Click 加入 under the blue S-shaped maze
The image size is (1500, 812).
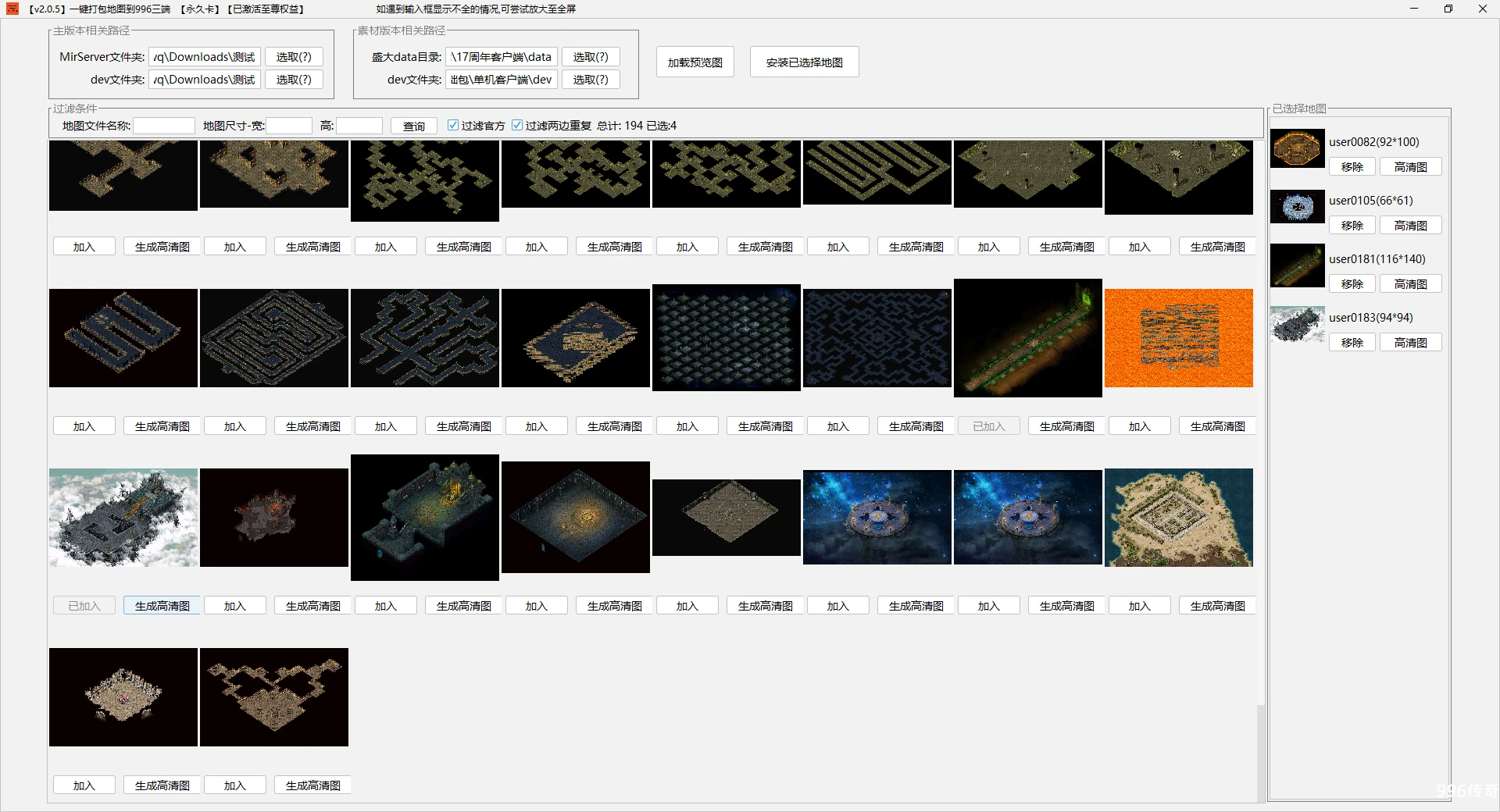pyautogui.click(x=84, y=426)
